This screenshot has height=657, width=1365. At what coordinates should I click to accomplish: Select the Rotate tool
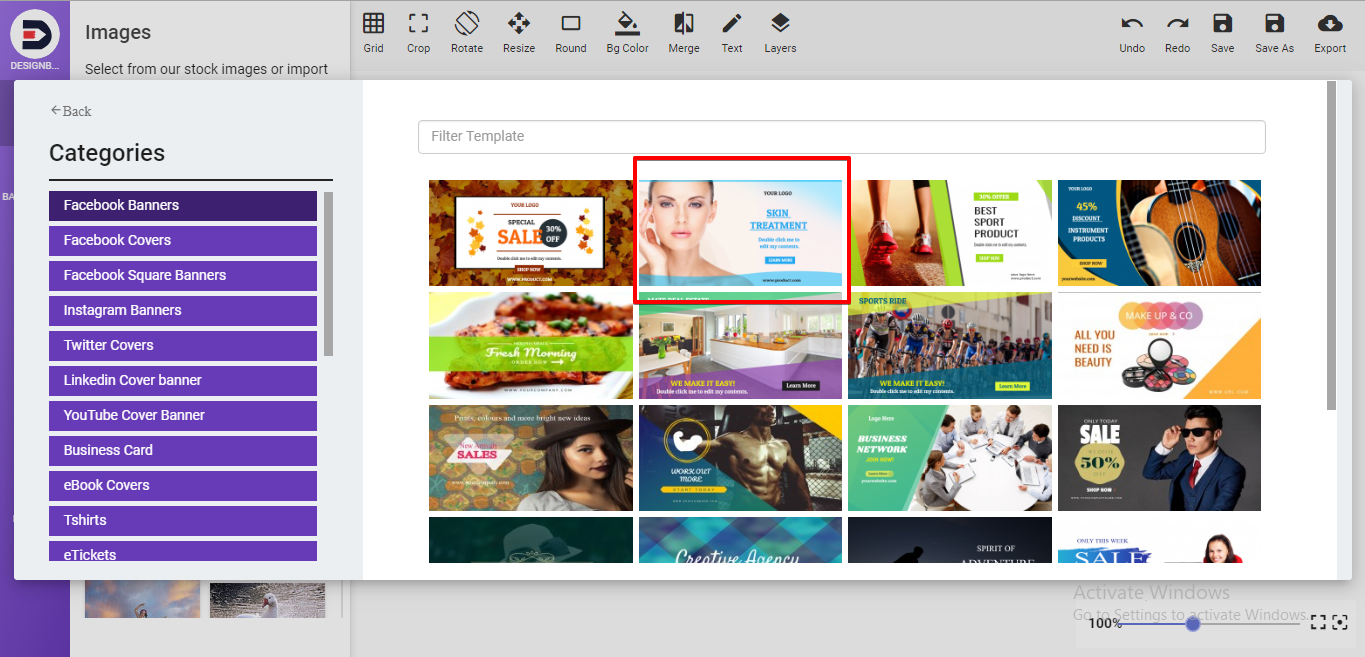(x=467, y=32)
